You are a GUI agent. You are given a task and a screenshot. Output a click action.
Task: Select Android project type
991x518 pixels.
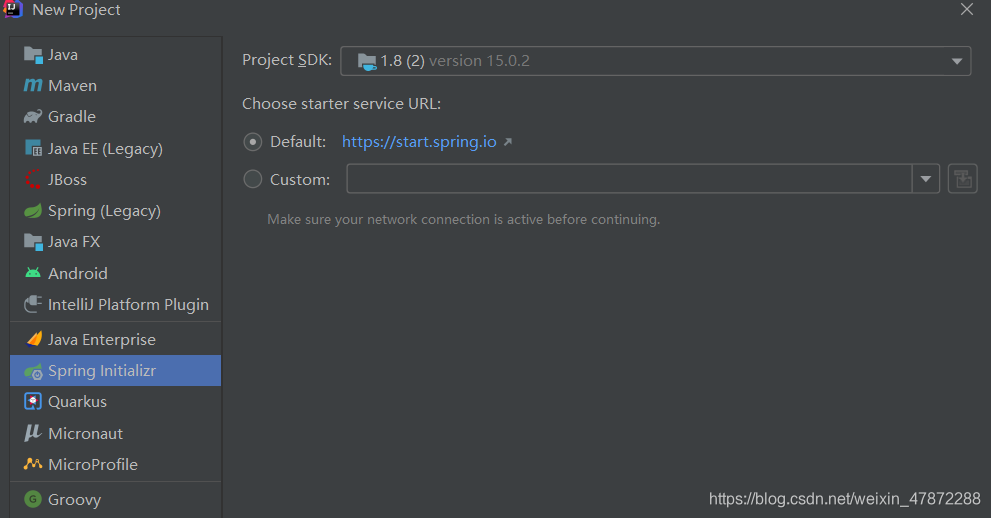coord(116,273)
